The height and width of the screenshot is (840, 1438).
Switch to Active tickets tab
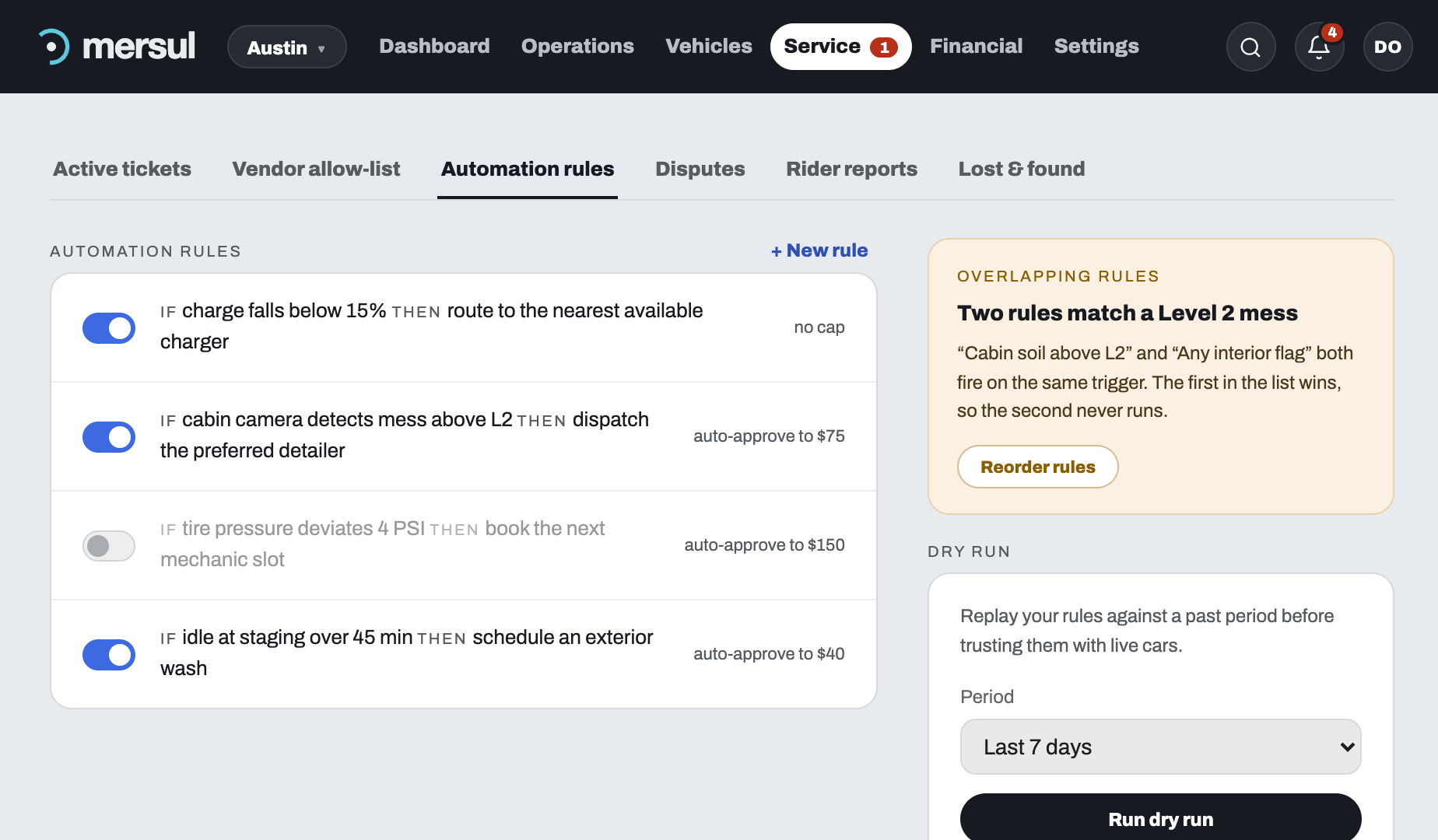pyautogui.click(x=122, y=169)
